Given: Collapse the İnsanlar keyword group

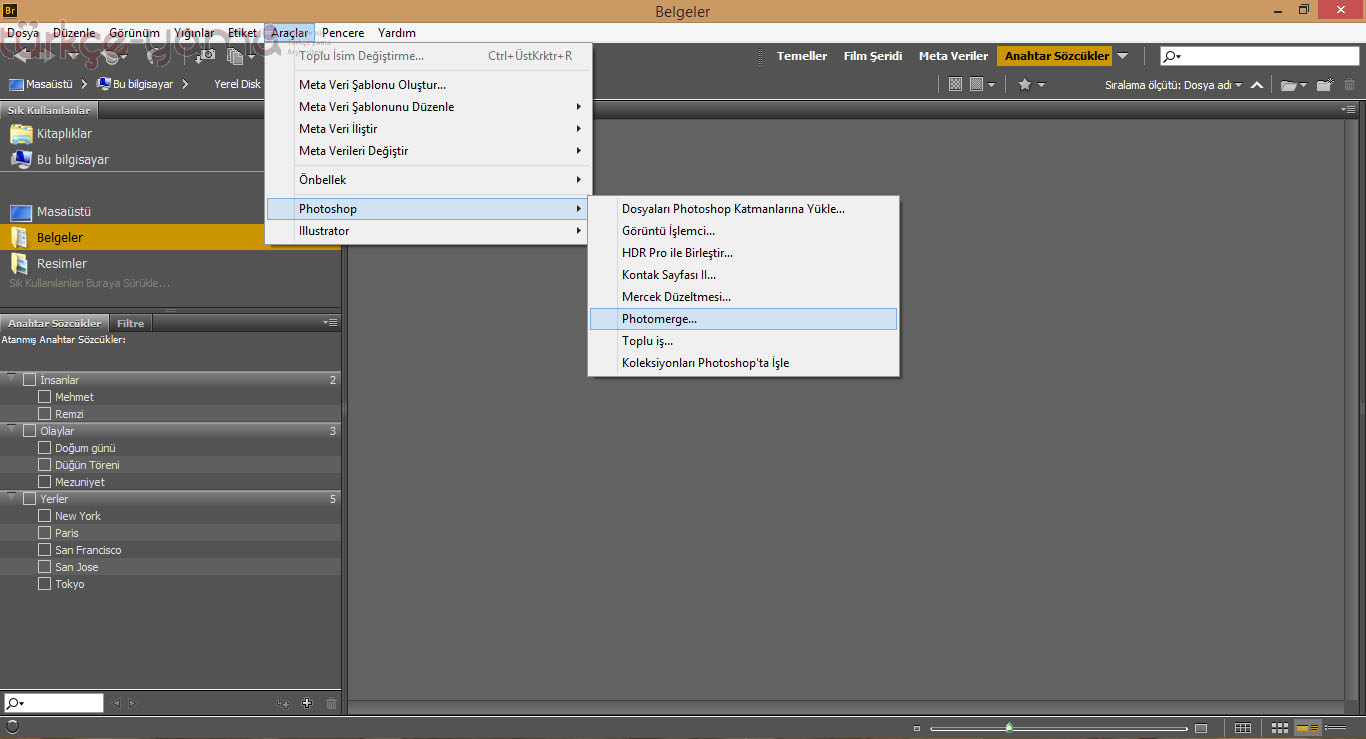Looking at the screenshot, I should [11, 379].
